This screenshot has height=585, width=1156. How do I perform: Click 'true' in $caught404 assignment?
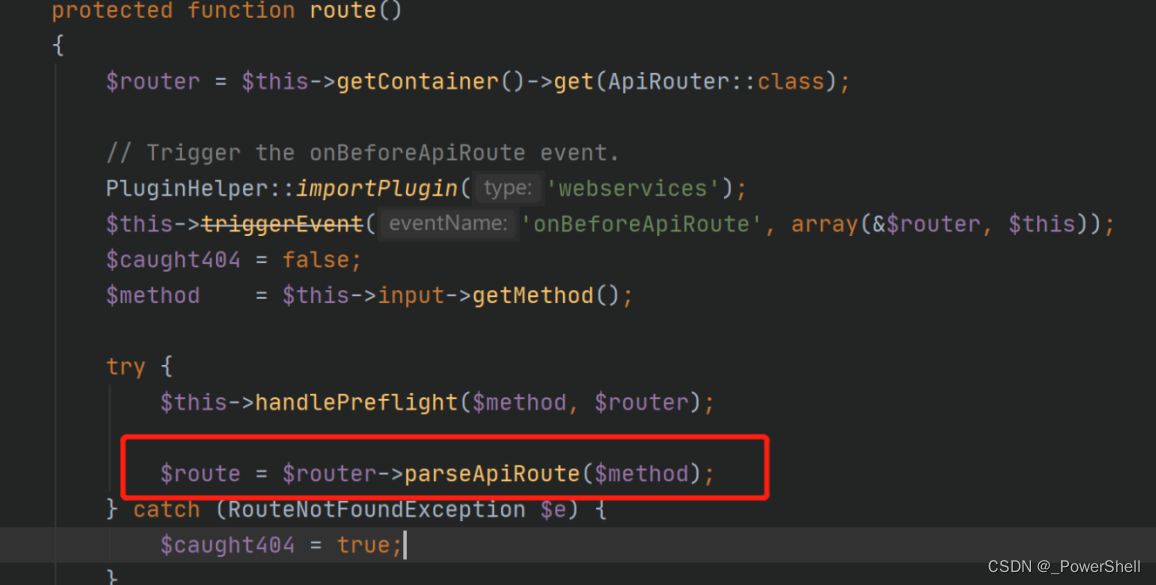point(363,545)
